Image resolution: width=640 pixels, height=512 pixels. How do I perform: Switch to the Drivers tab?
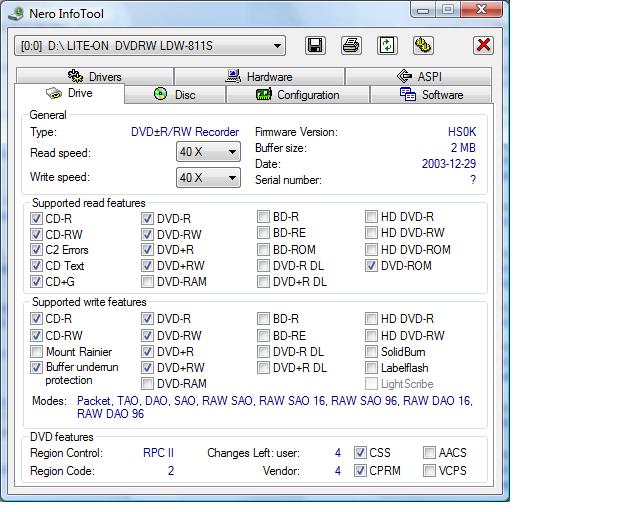[95, 76]
